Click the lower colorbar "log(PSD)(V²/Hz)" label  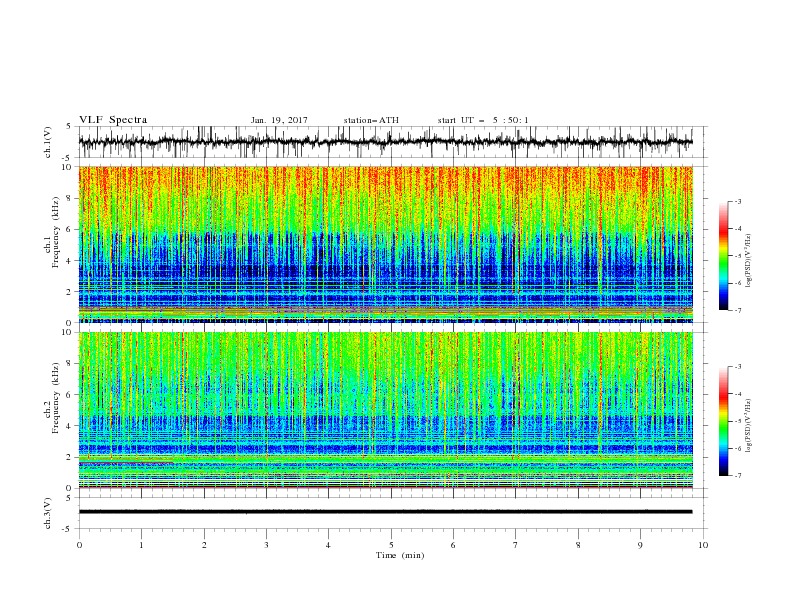click(749, 426)
